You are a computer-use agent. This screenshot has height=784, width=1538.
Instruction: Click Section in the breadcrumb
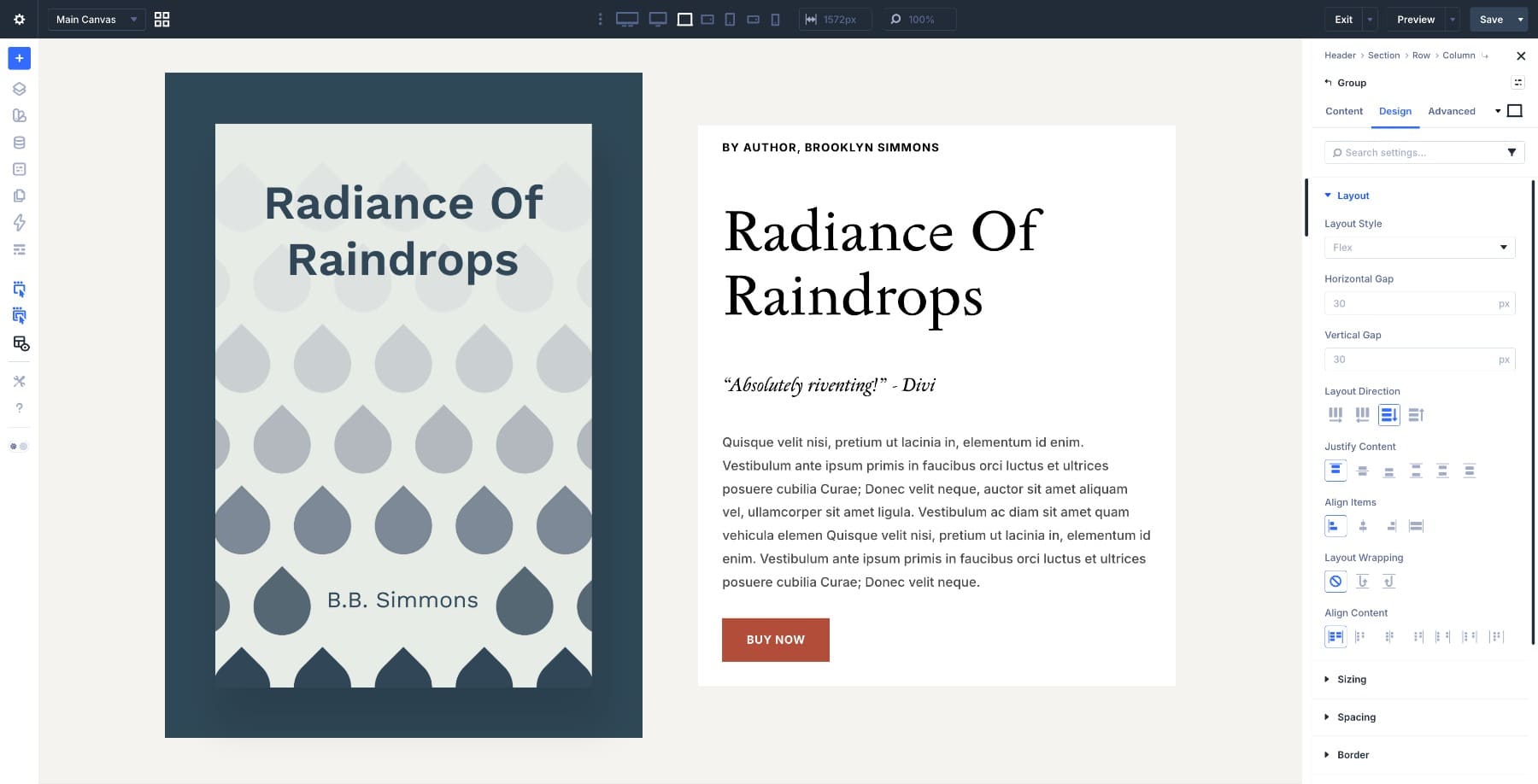[x=1383, y=56]
